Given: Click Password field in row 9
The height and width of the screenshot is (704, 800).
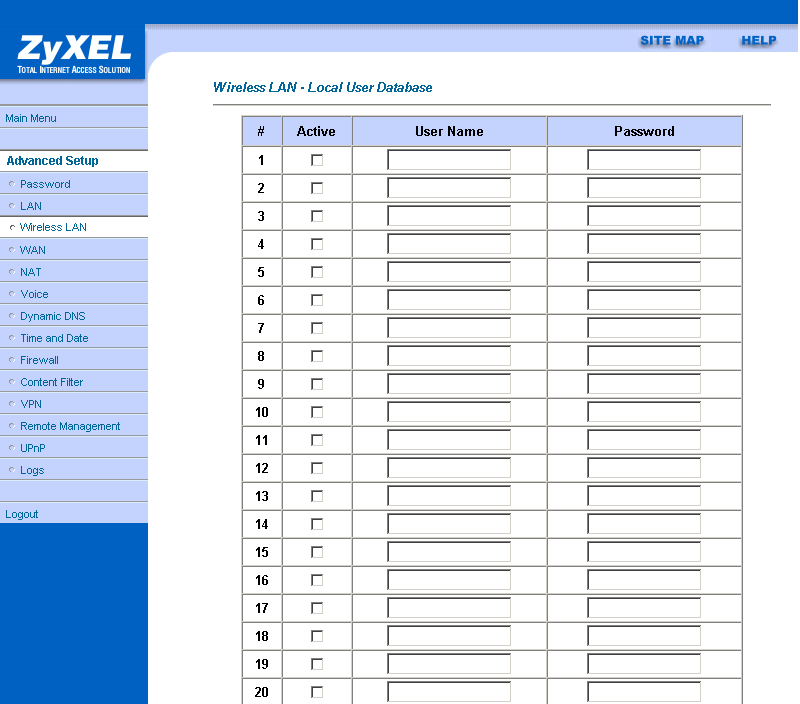Looking at the screenshot, I should pos(644,384).
